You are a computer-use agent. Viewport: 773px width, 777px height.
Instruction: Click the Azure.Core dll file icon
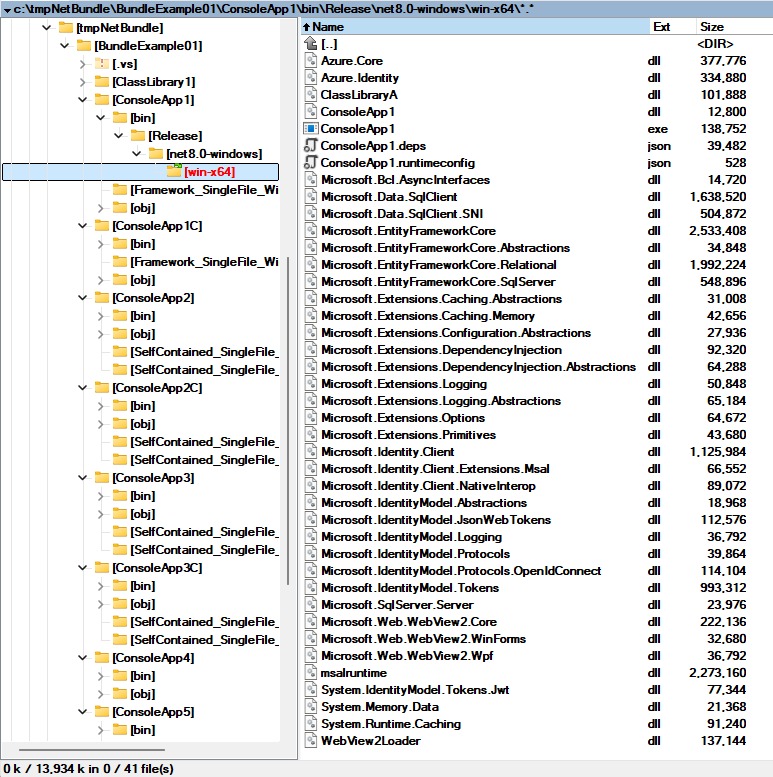tap(310, 61)
